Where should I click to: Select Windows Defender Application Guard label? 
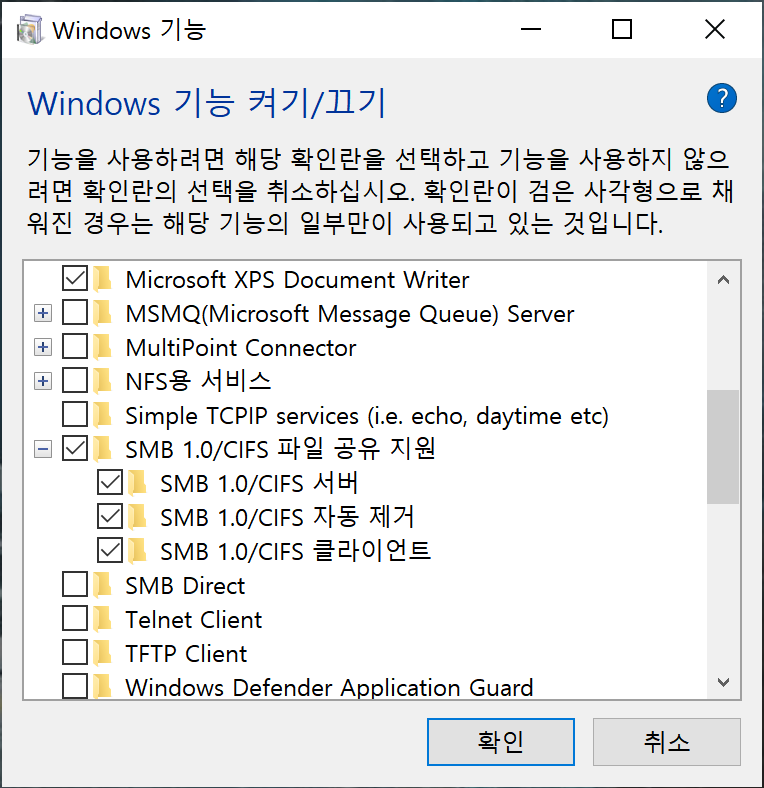click(329, 687)
